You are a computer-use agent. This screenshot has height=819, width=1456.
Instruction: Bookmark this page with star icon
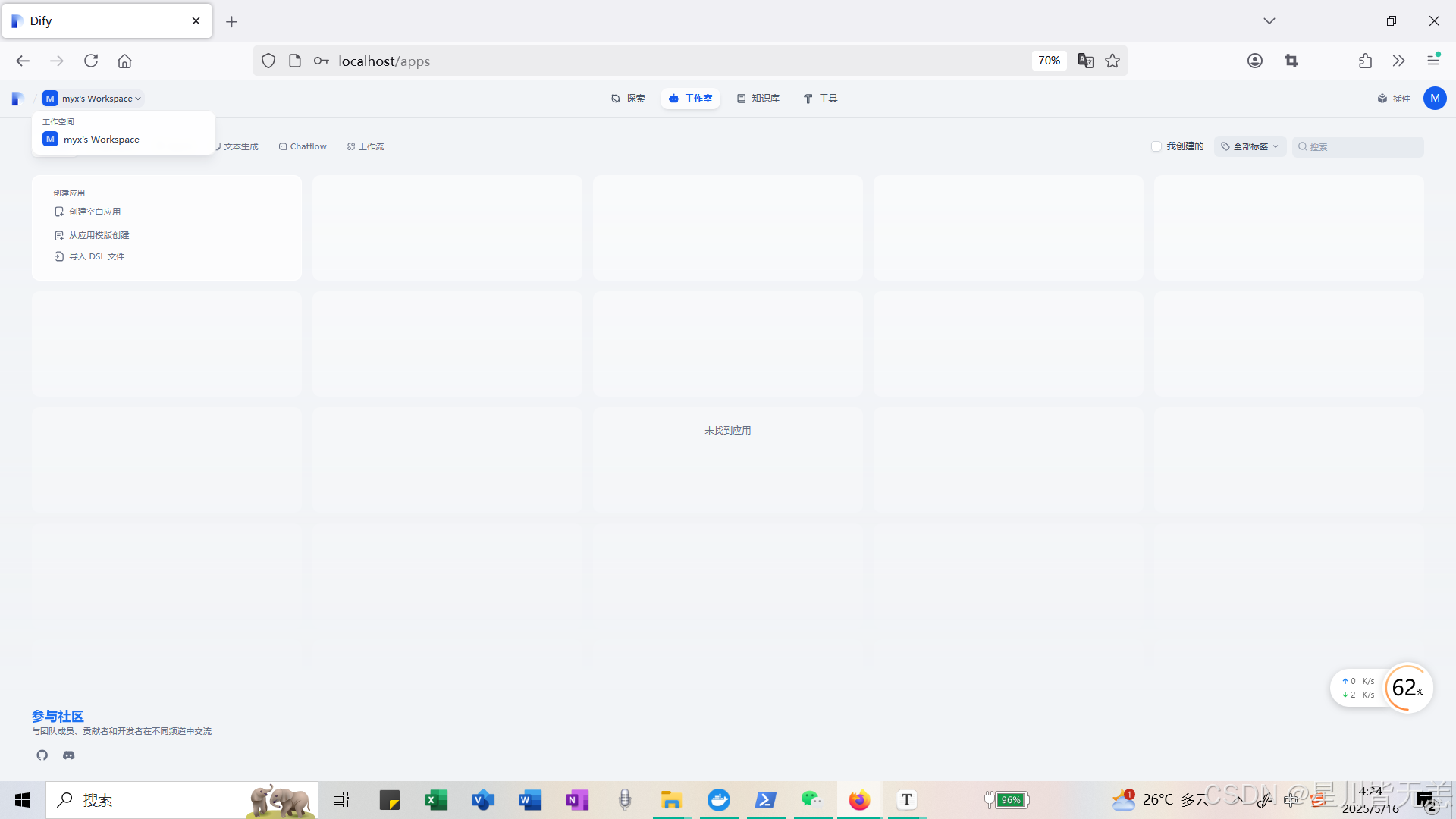pos(1112,61)
